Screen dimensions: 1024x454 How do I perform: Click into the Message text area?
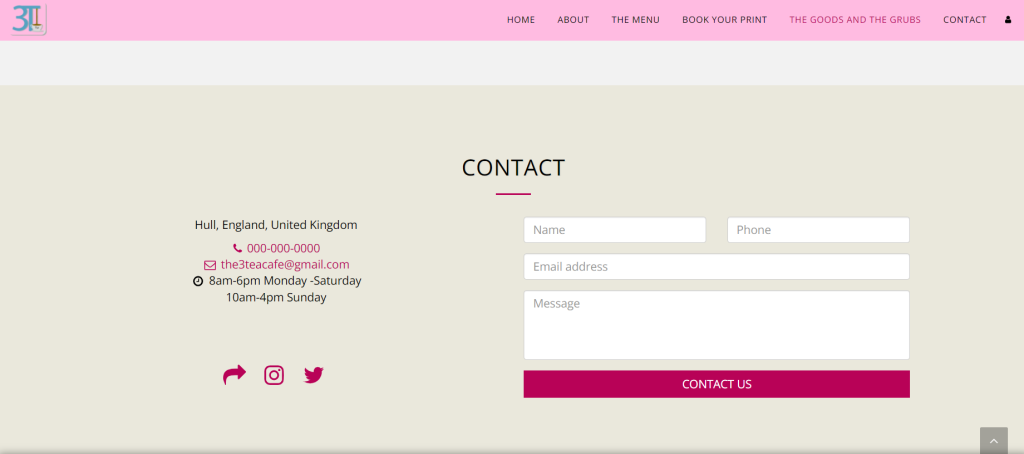[716, 325]
